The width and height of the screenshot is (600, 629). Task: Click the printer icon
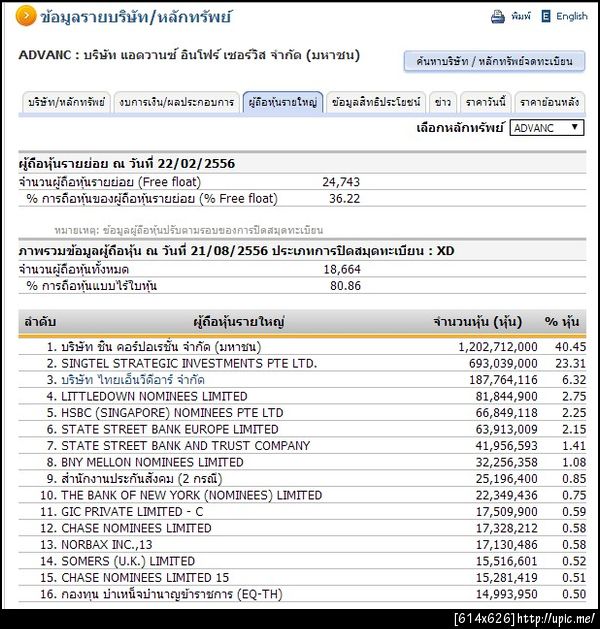(498, 16)
